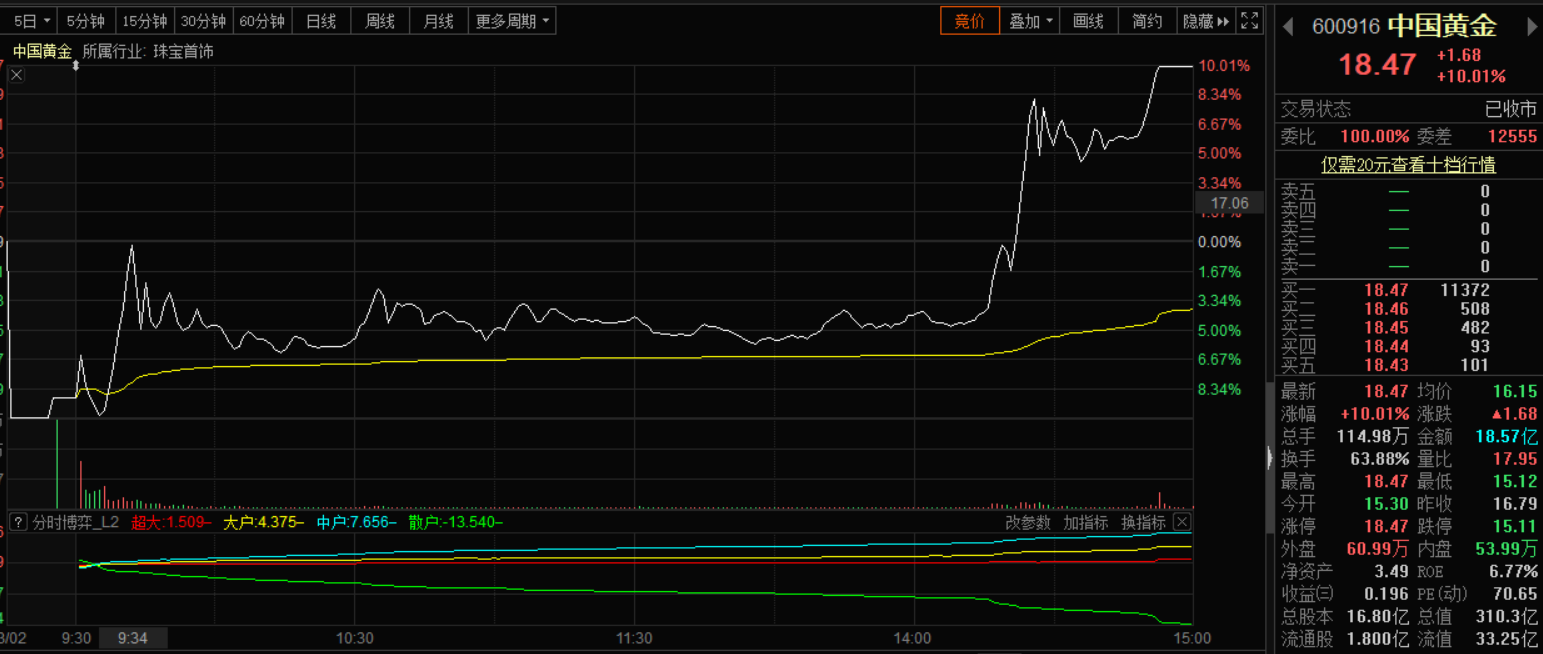The height and width of the screenshot is (654, 1543).
Task: Open the 5日 period dropdown
Action: coord(31,21)
